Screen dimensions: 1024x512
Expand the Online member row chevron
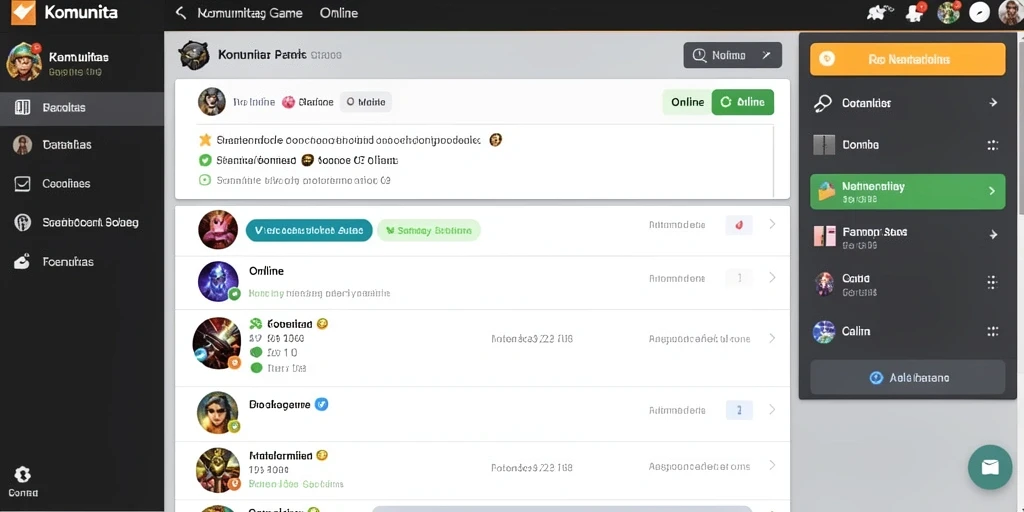pyautogui.click(x=772, y=278)
